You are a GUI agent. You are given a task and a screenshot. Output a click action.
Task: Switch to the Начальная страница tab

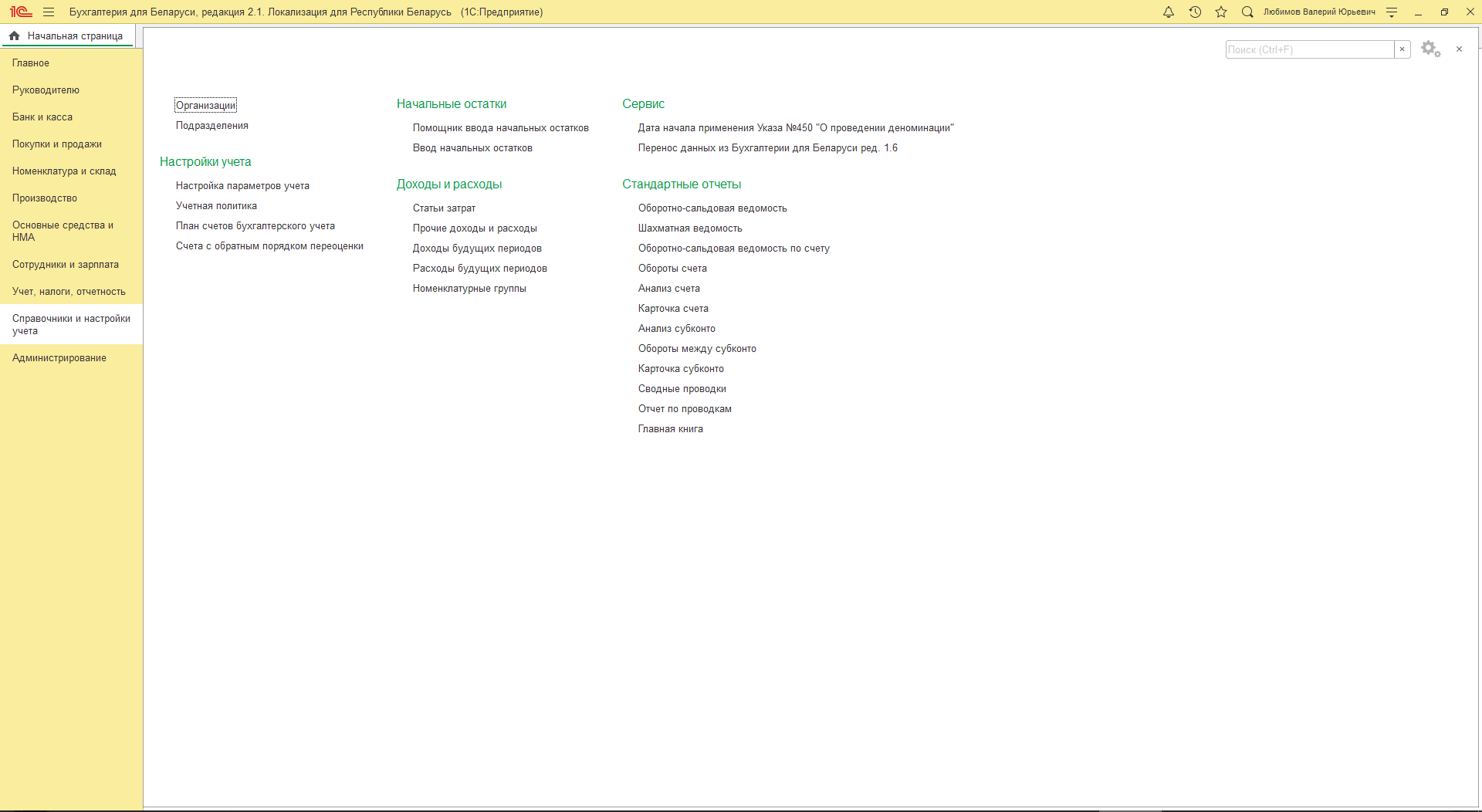75,36
